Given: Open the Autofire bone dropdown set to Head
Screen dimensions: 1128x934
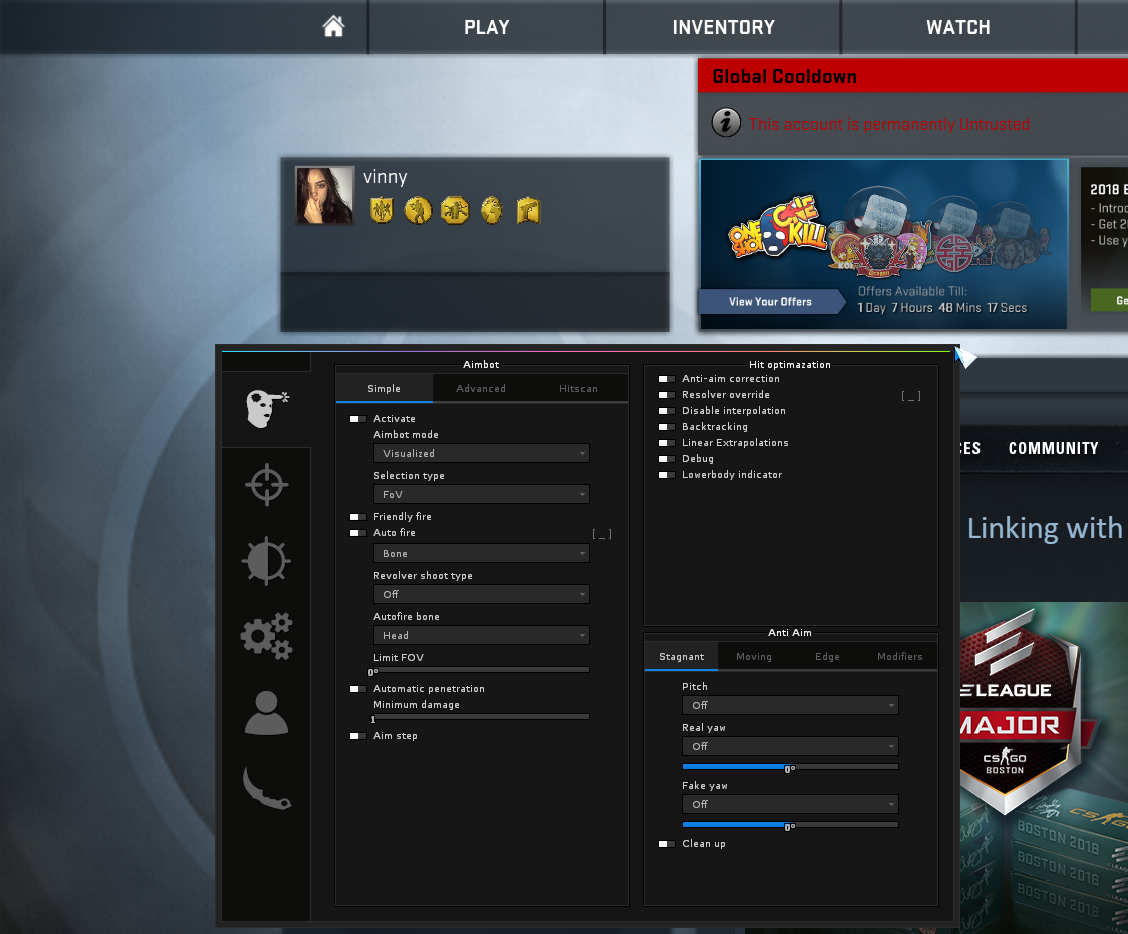Looking at the screenshot, I should coord(481,636).
